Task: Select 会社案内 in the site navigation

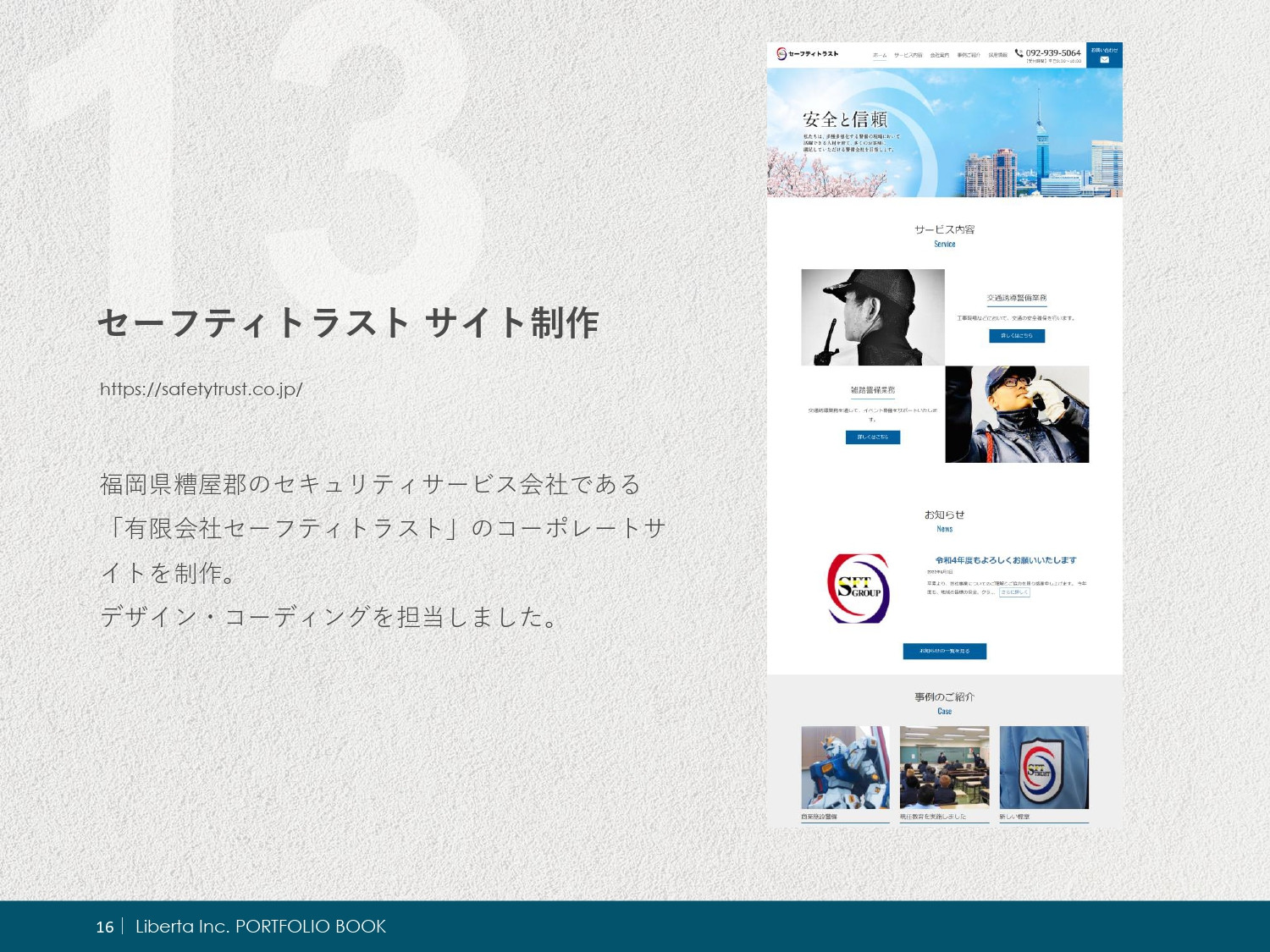Action: point(939,55)
